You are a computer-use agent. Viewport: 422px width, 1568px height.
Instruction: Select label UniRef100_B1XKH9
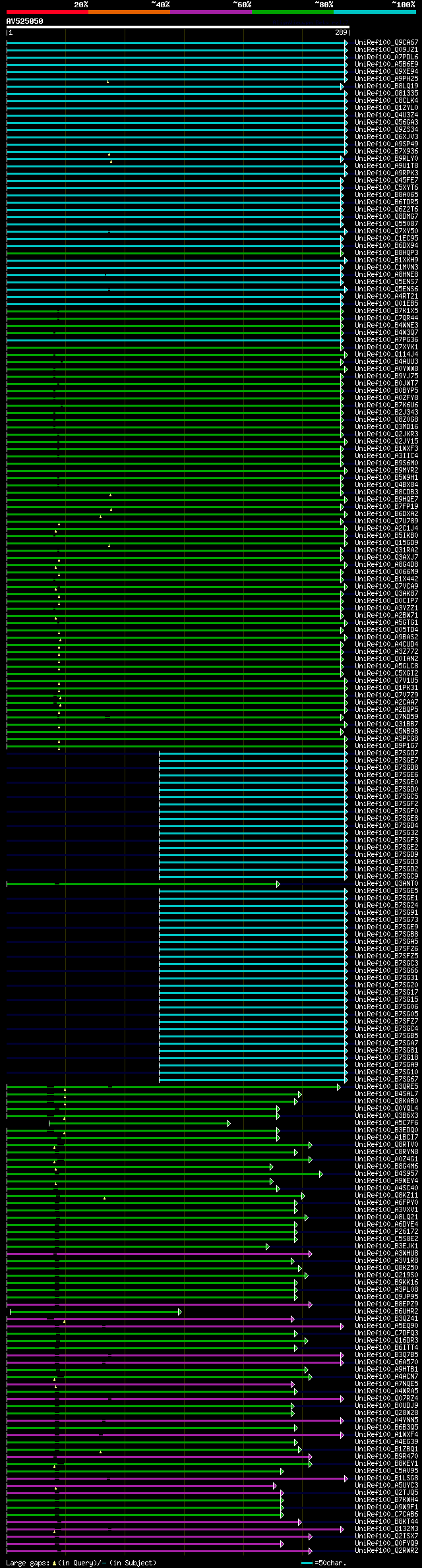click(x=386, y=260)
